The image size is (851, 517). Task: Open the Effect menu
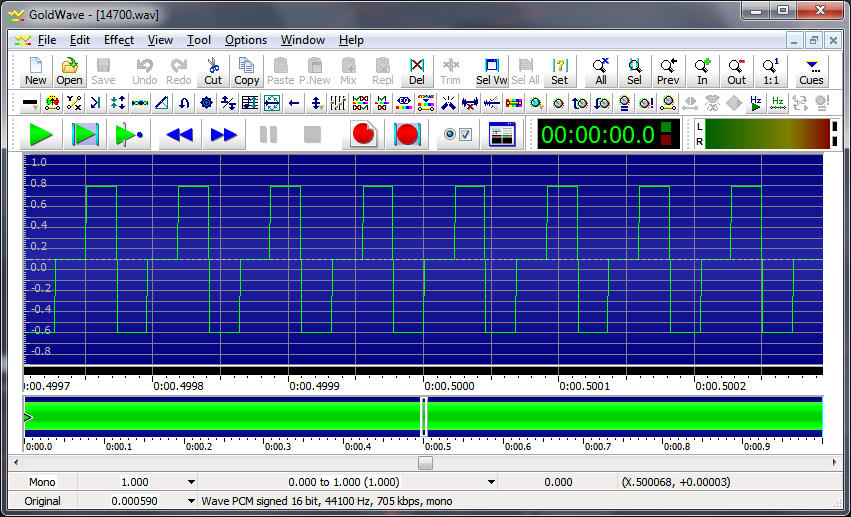118,40
